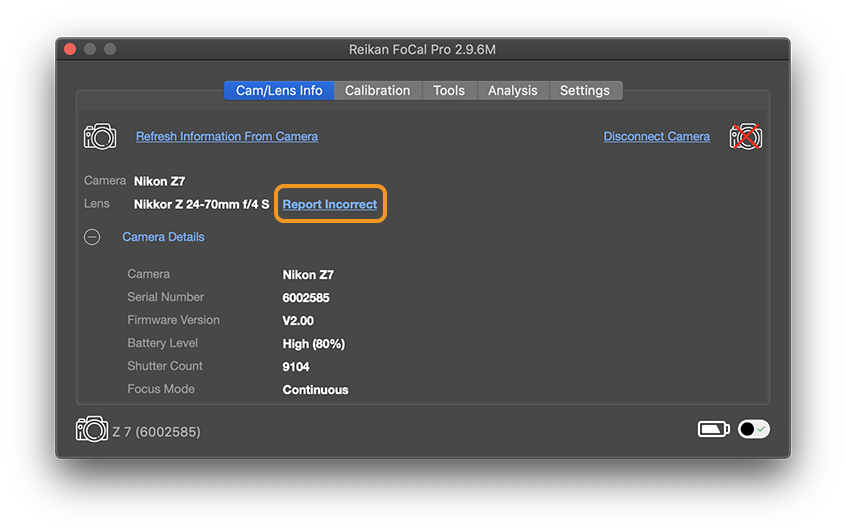Click the firmware version V2.00
The image size is (846, 532).
298,321
